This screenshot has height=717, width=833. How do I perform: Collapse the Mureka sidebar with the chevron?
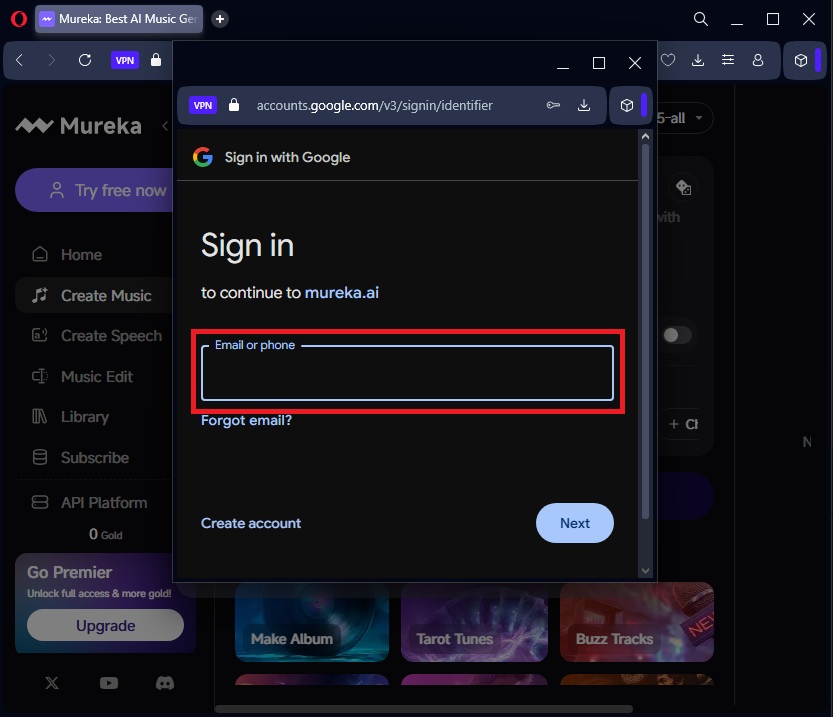pos(165,126)
